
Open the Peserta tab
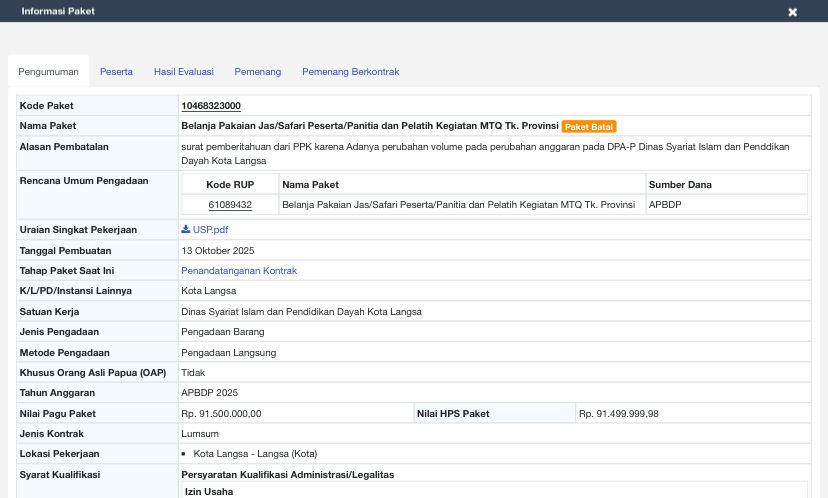[116, 72]
